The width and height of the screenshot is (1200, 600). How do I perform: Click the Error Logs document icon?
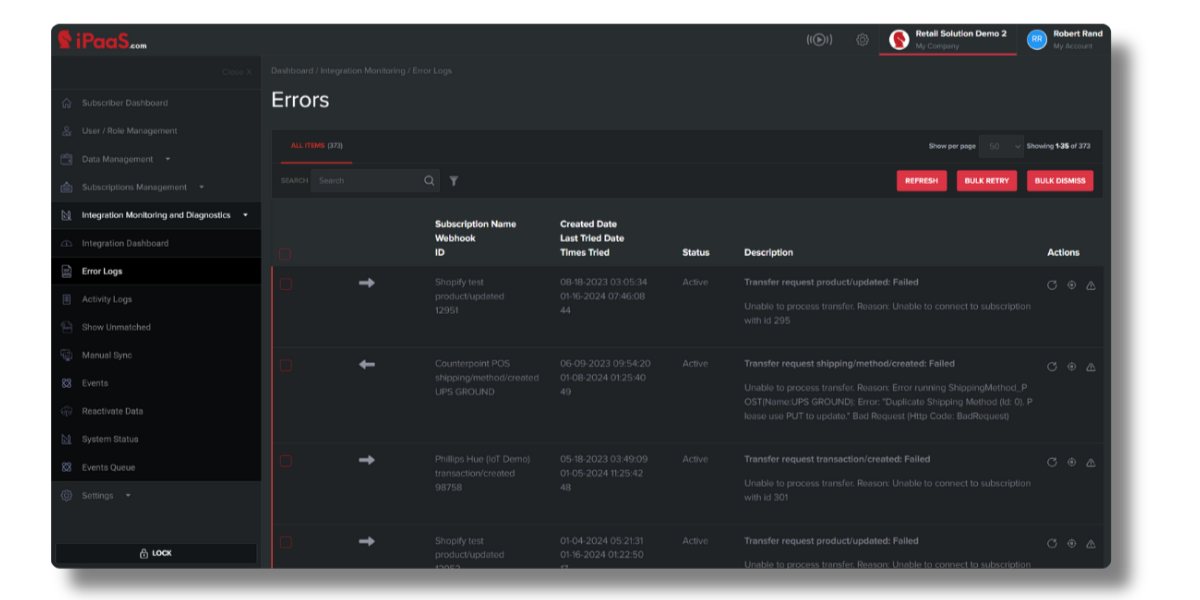click(x=66, y=271)
